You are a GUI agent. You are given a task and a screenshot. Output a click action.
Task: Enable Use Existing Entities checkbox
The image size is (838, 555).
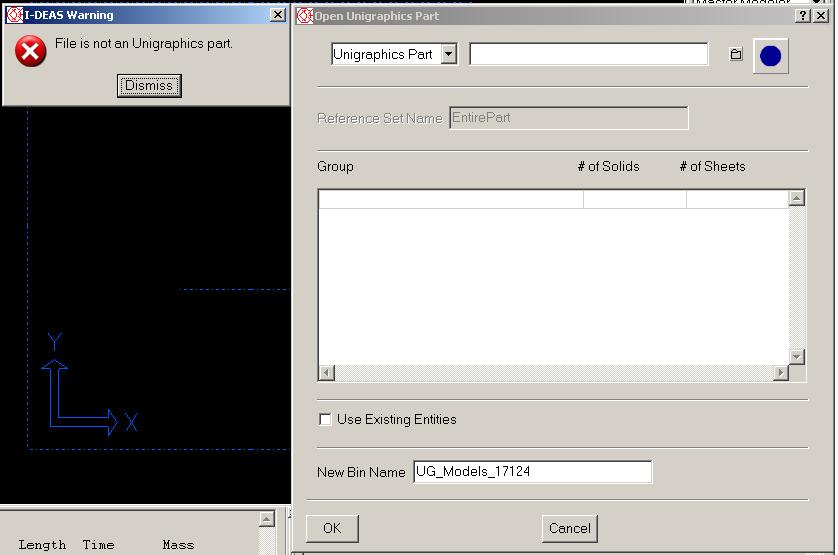coord(325,419)
